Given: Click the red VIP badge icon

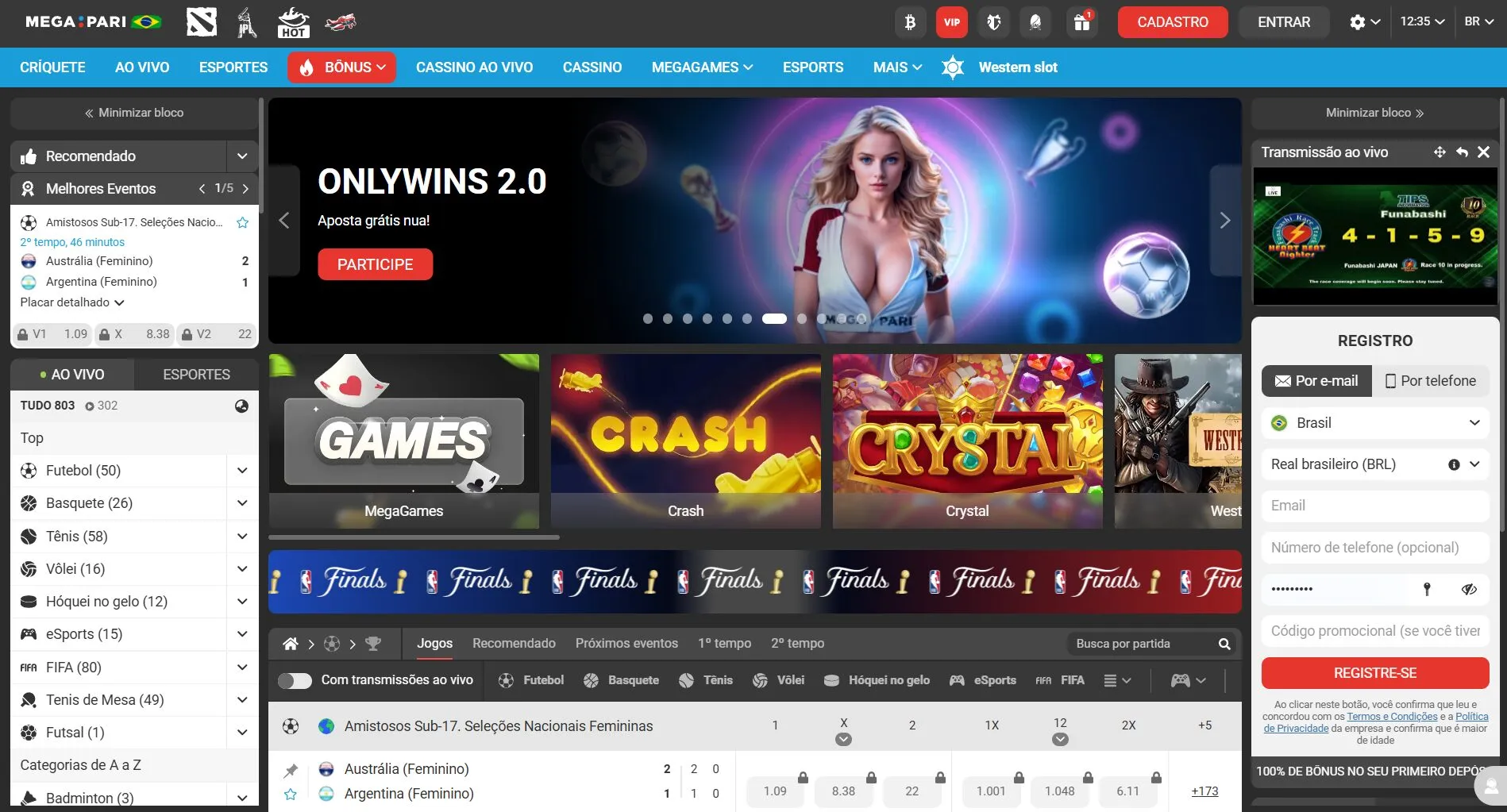Looking at the screenshot, I should 952,22.
